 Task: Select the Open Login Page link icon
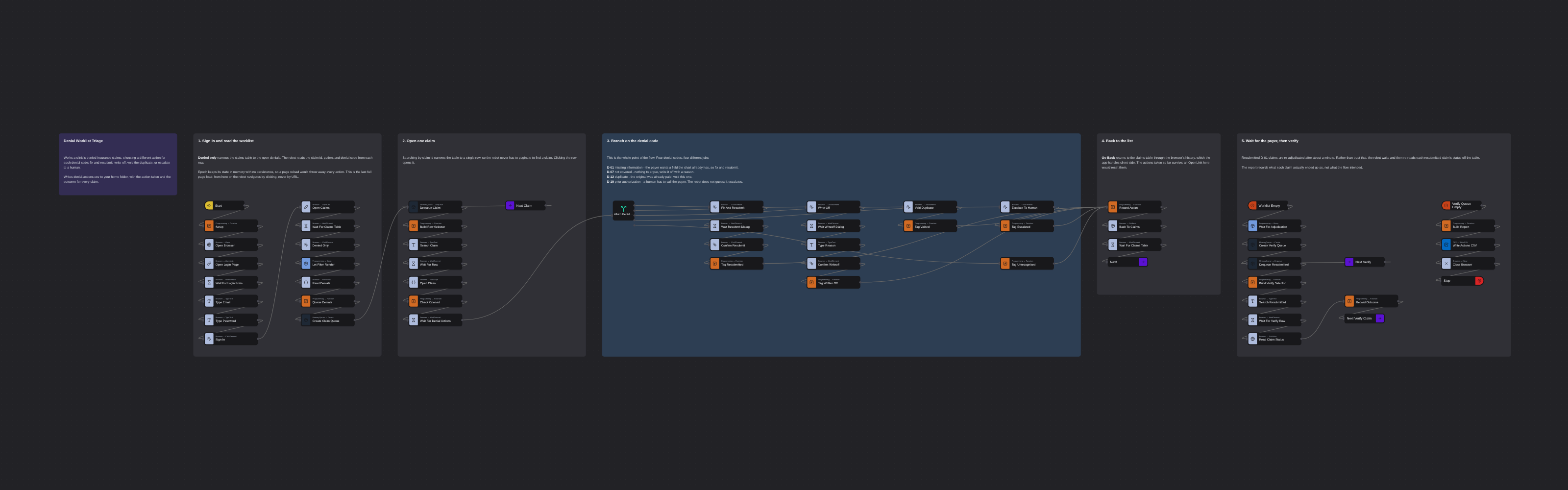pyautogui.click(x=209, y=264)
